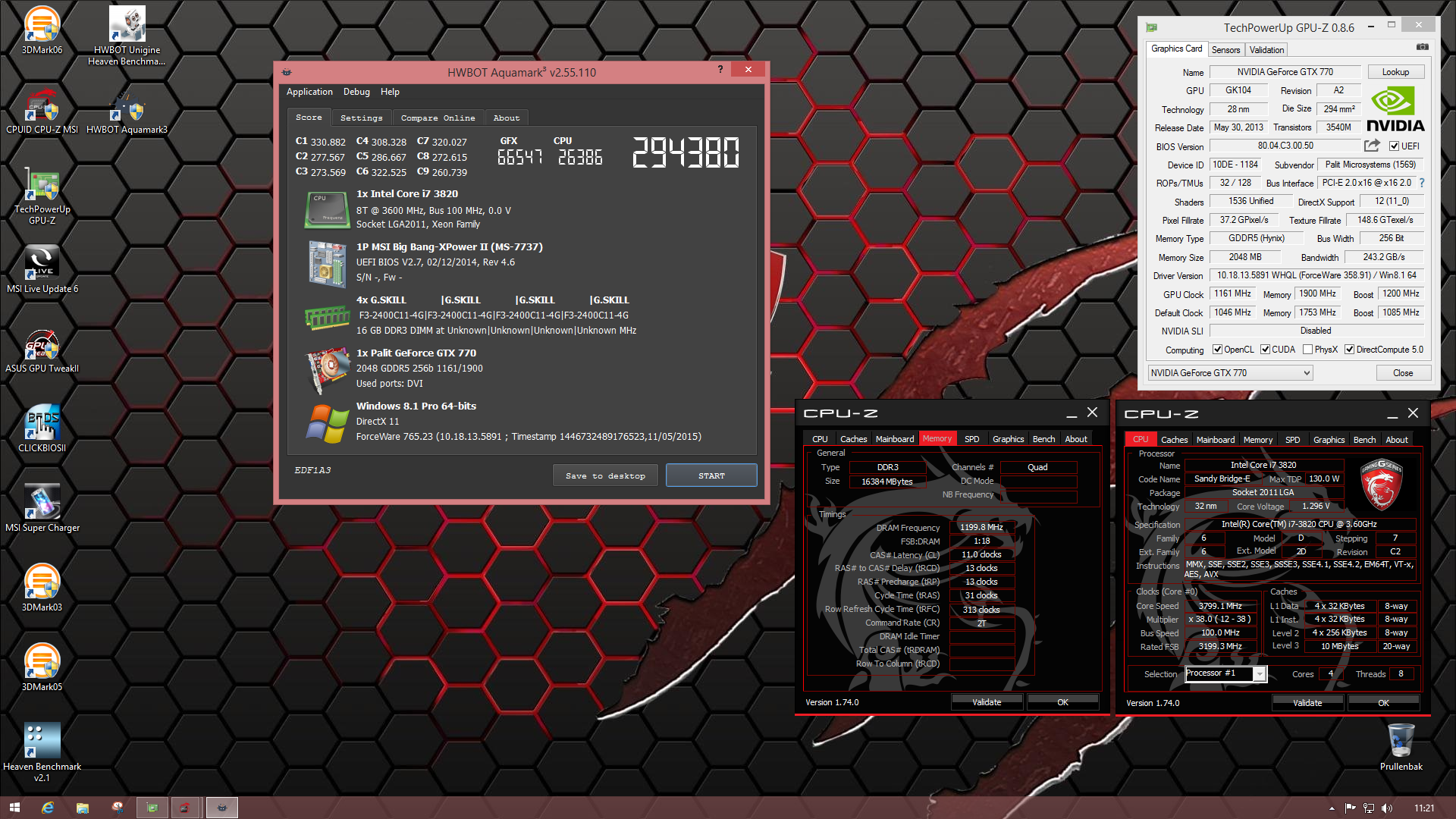Open GPU-Z Sensors tab
This screenshot has width=1456, height=819.
click(x=1225, y=50)
